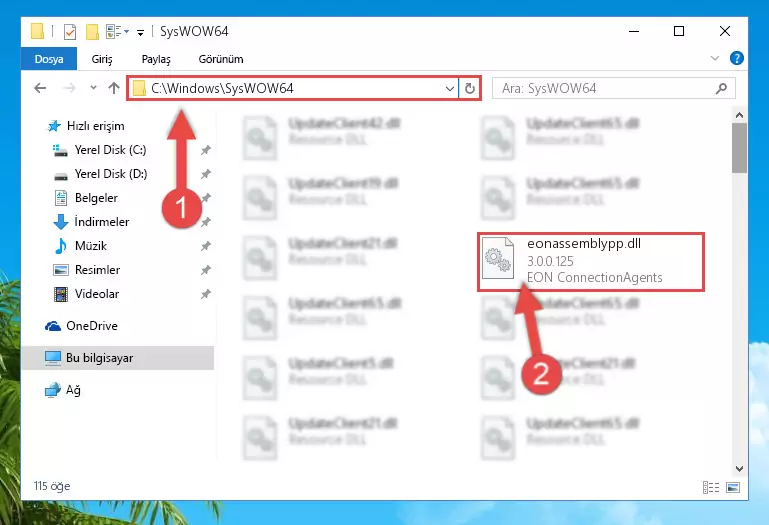769x525 pixels.
Task: Go up one folder level
Action: point(114,88)
